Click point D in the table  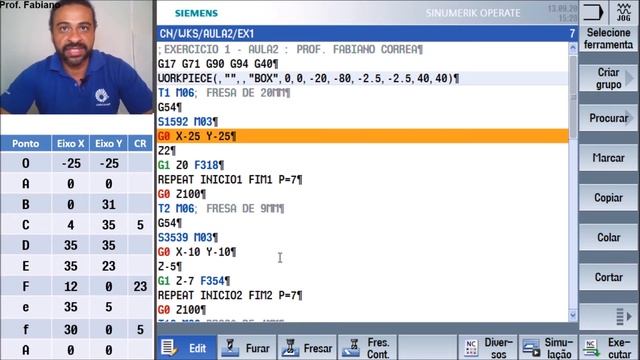pyautogui.click(x=26, y=245)
